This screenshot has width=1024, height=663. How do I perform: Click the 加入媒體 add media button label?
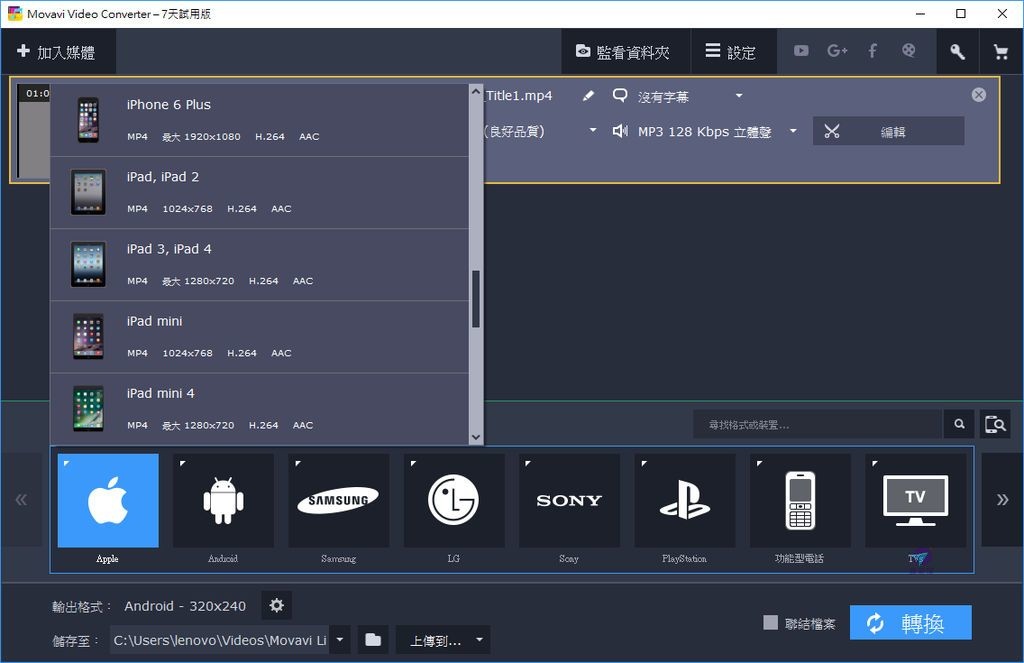[x=66, y=52]
